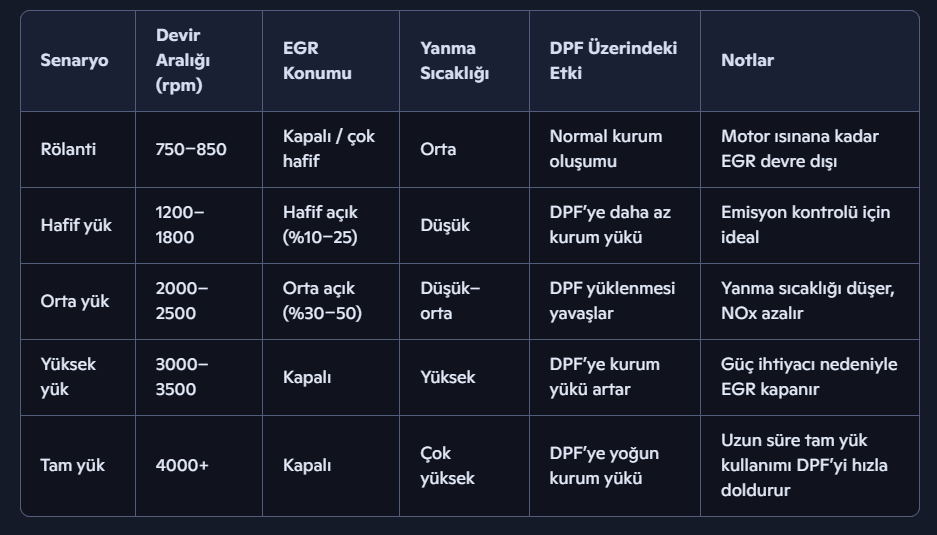Click the 750–850 rpm cell
This screenshot has height=535, width=937.
pyautogui.click(x=191, y=149)
